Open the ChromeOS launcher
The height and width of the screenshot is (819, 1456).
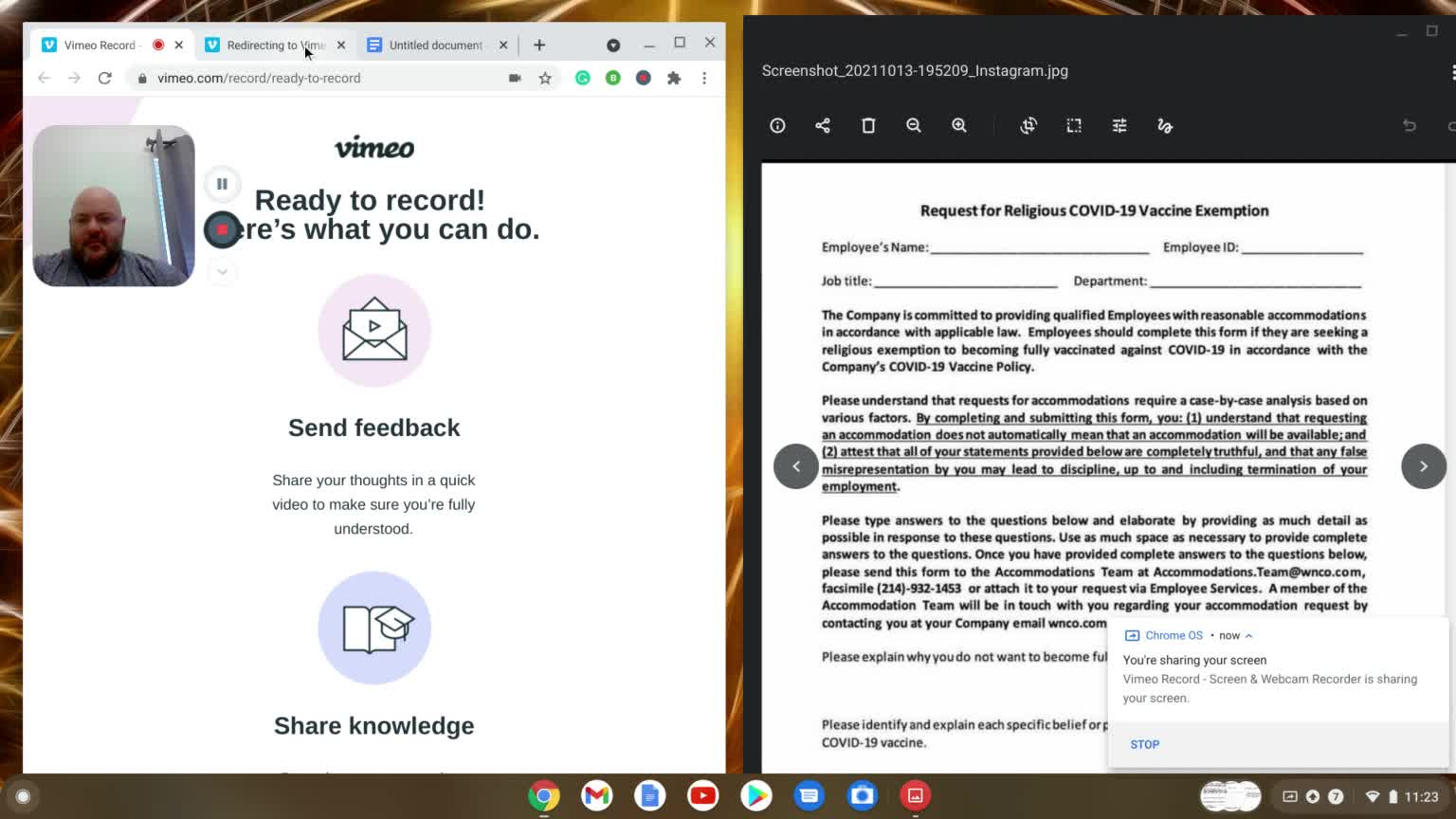[x=23, y=796]
